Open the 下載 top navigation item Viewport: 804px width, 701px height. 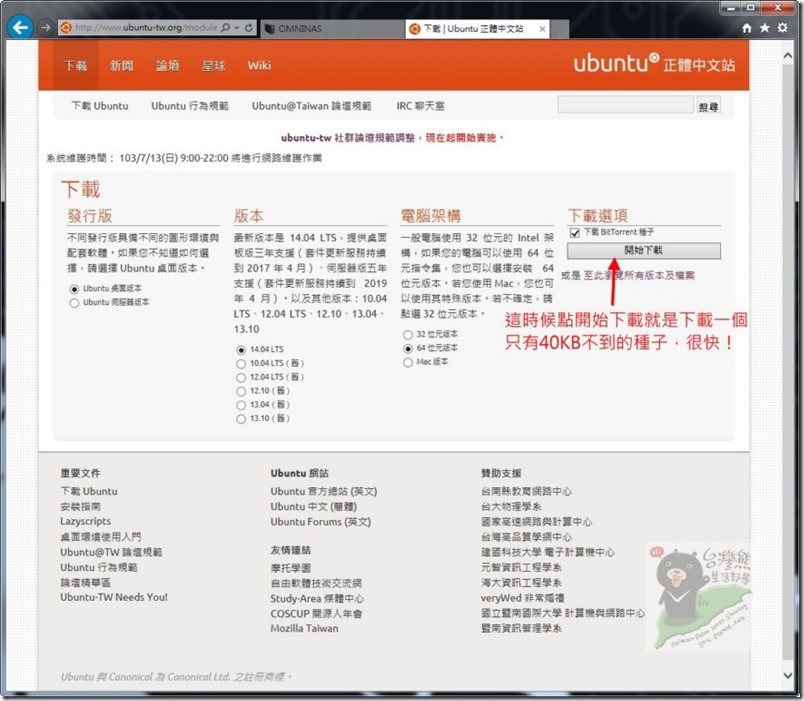pyautogui.click(x=75, y=66)
